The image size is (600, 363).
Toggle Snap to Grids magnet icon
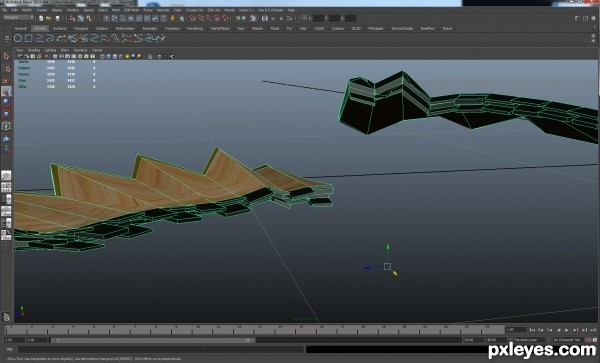tap(192, 18)
